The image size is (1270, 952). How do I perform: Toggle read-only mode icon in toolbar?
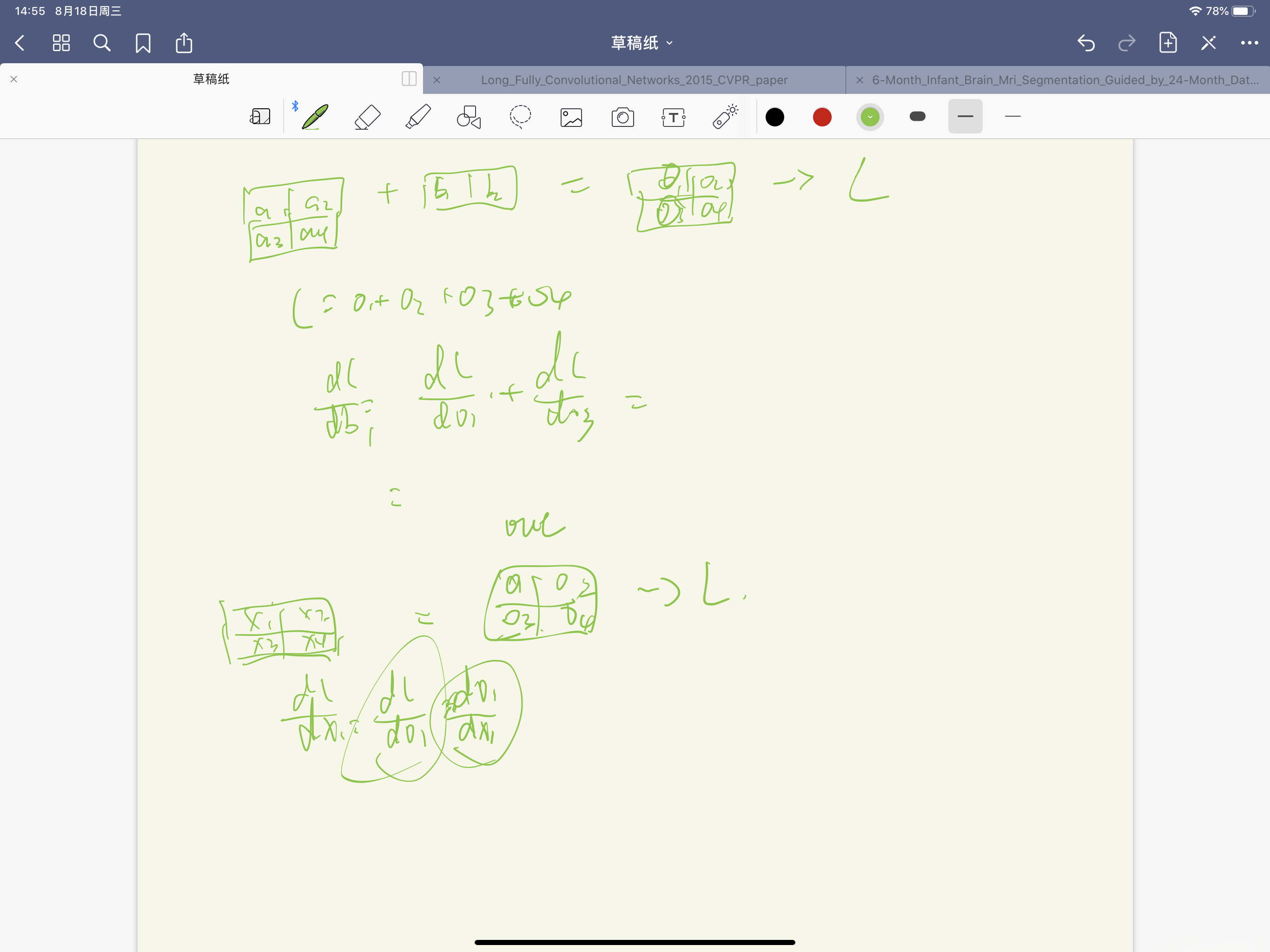[x=260, y=117]
